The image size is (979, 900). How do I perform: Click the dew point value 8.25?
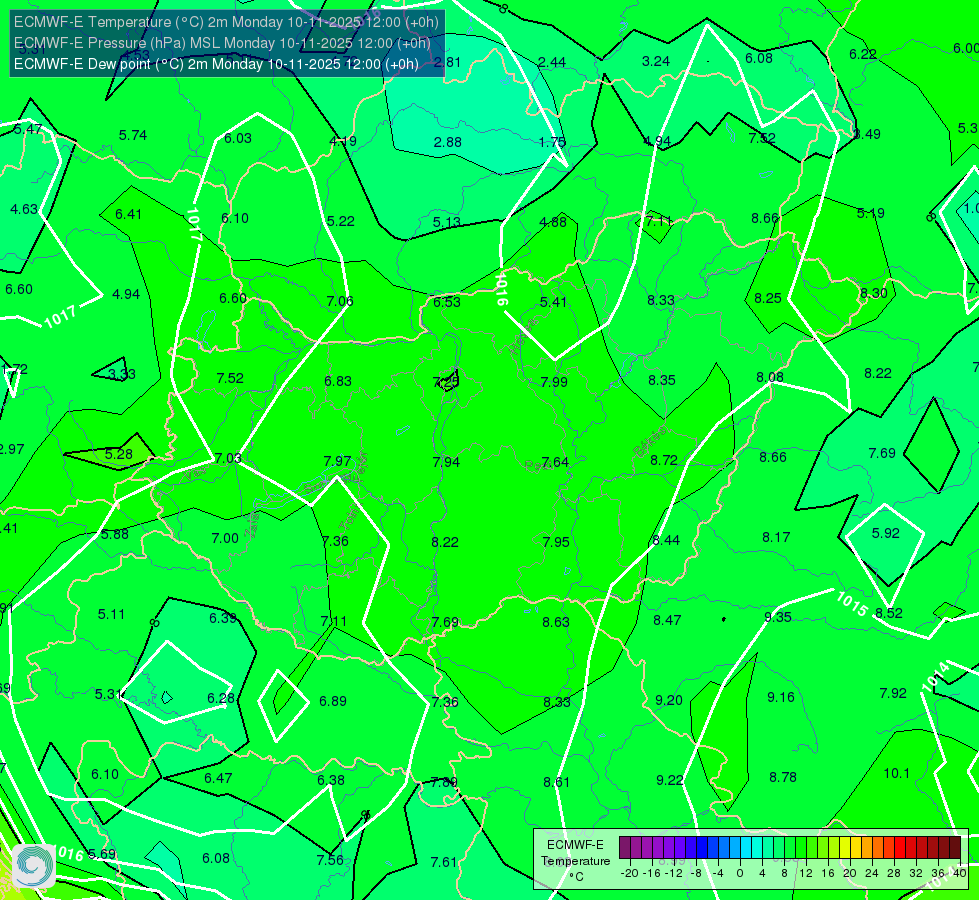click(x=768, y=299)
